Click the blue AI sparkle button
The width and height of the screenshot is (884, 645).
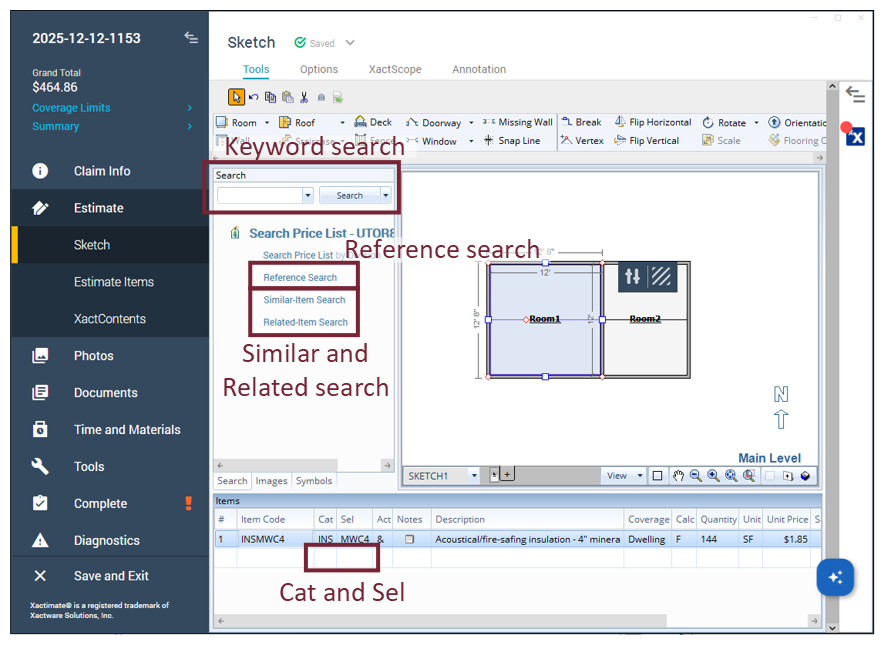tap(835, 577)
